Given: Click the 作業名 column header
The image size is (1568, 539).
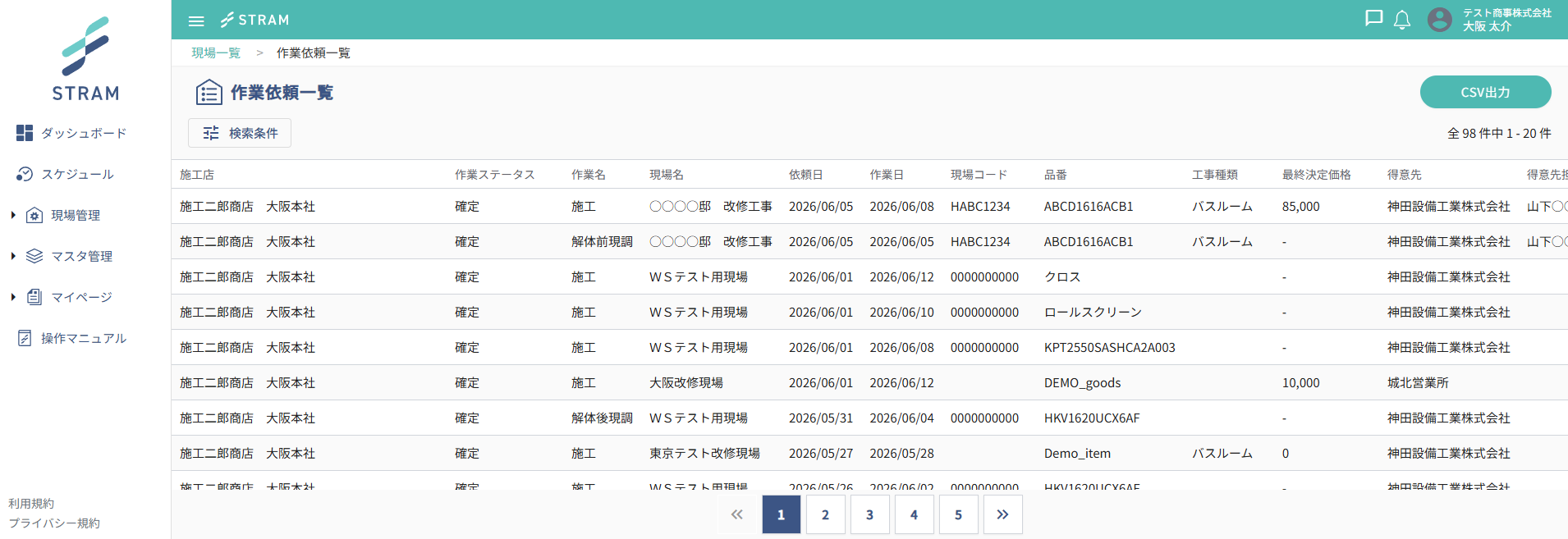Looking at the screenshot, I should [x=589, y=175].
